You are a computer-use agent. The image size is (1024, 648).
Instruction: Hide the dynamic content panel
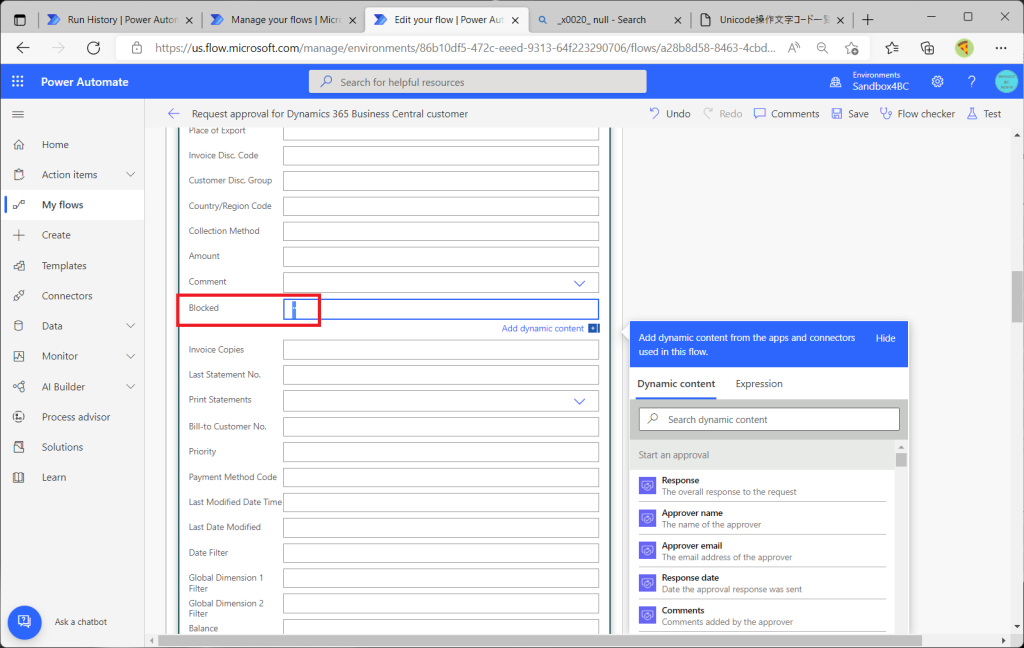885,338
